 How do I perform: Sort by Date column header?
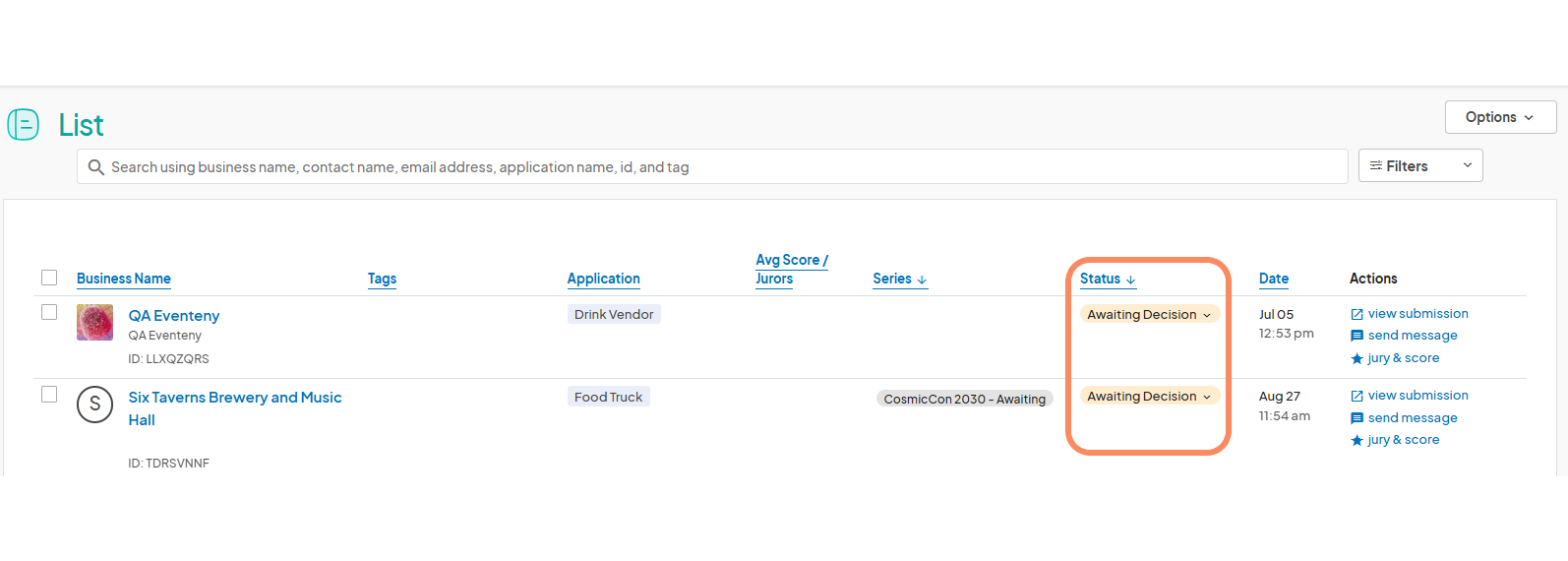(x=1274, y=279)
